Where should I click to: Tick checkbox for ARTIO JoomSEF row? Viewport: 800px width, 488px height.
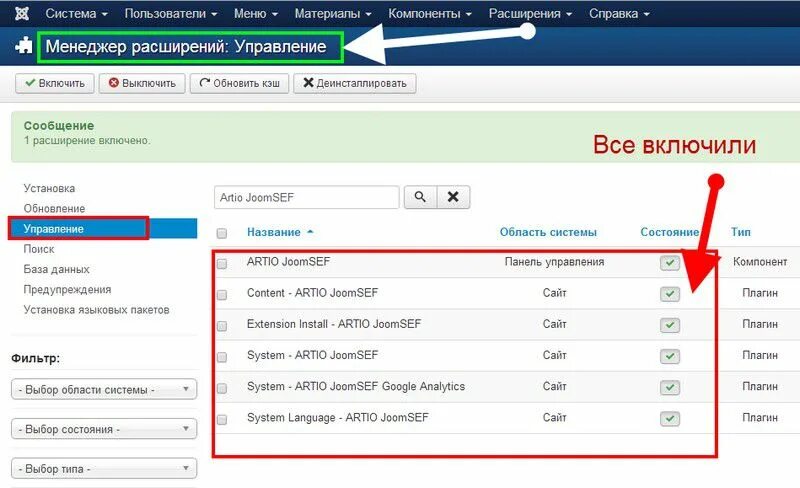pyautogui.click(x=222, y=264)
